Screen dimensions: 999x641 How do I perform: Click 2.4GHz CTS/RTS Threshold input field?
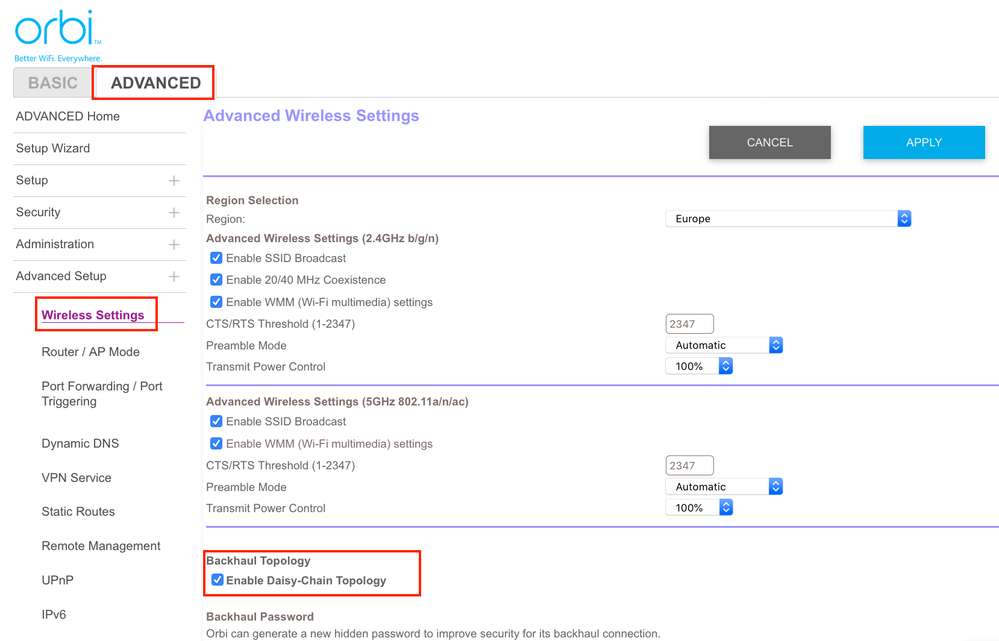(689, 324)
